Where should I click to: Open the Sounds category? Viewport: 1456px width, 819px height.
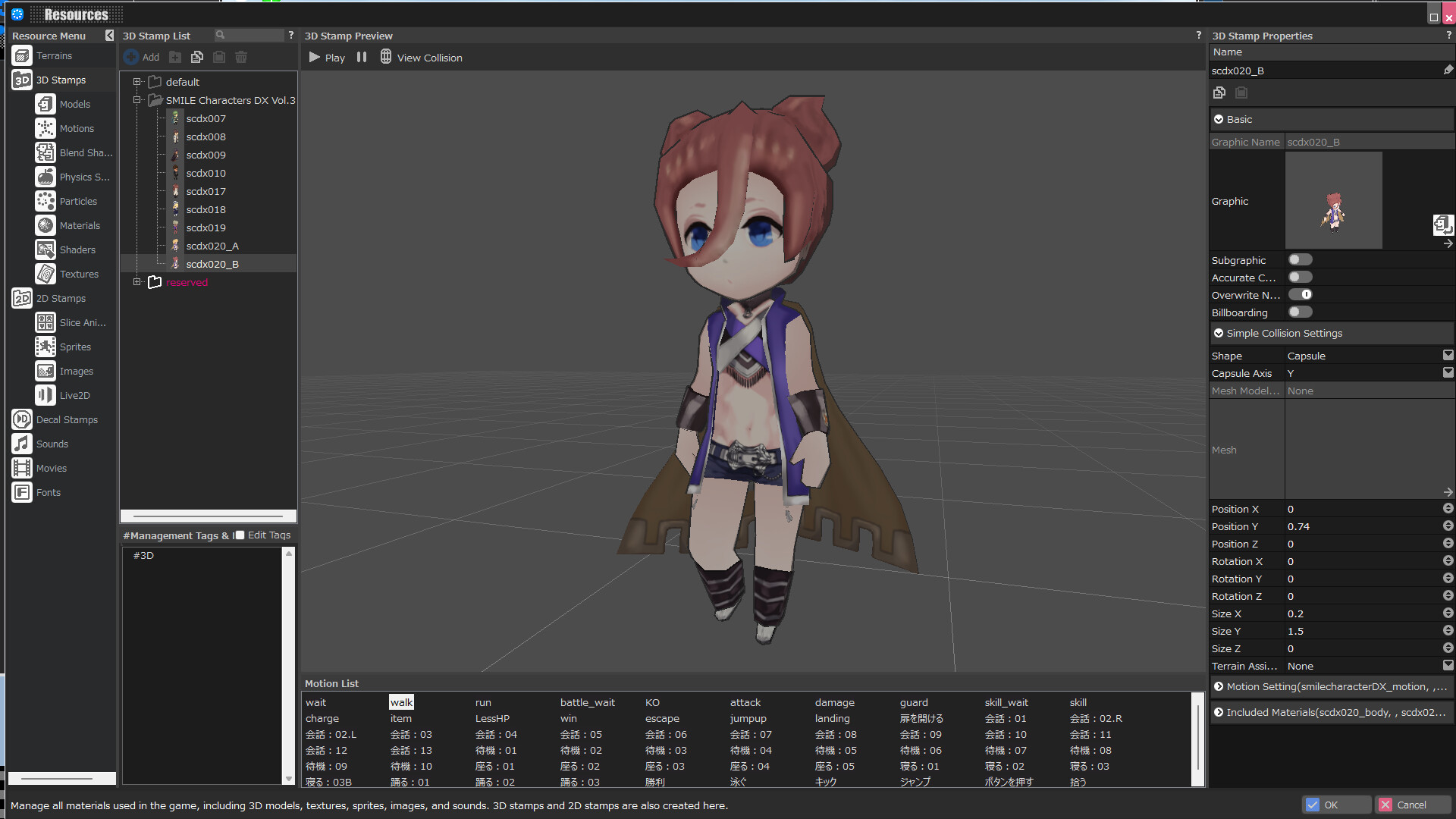40,444
